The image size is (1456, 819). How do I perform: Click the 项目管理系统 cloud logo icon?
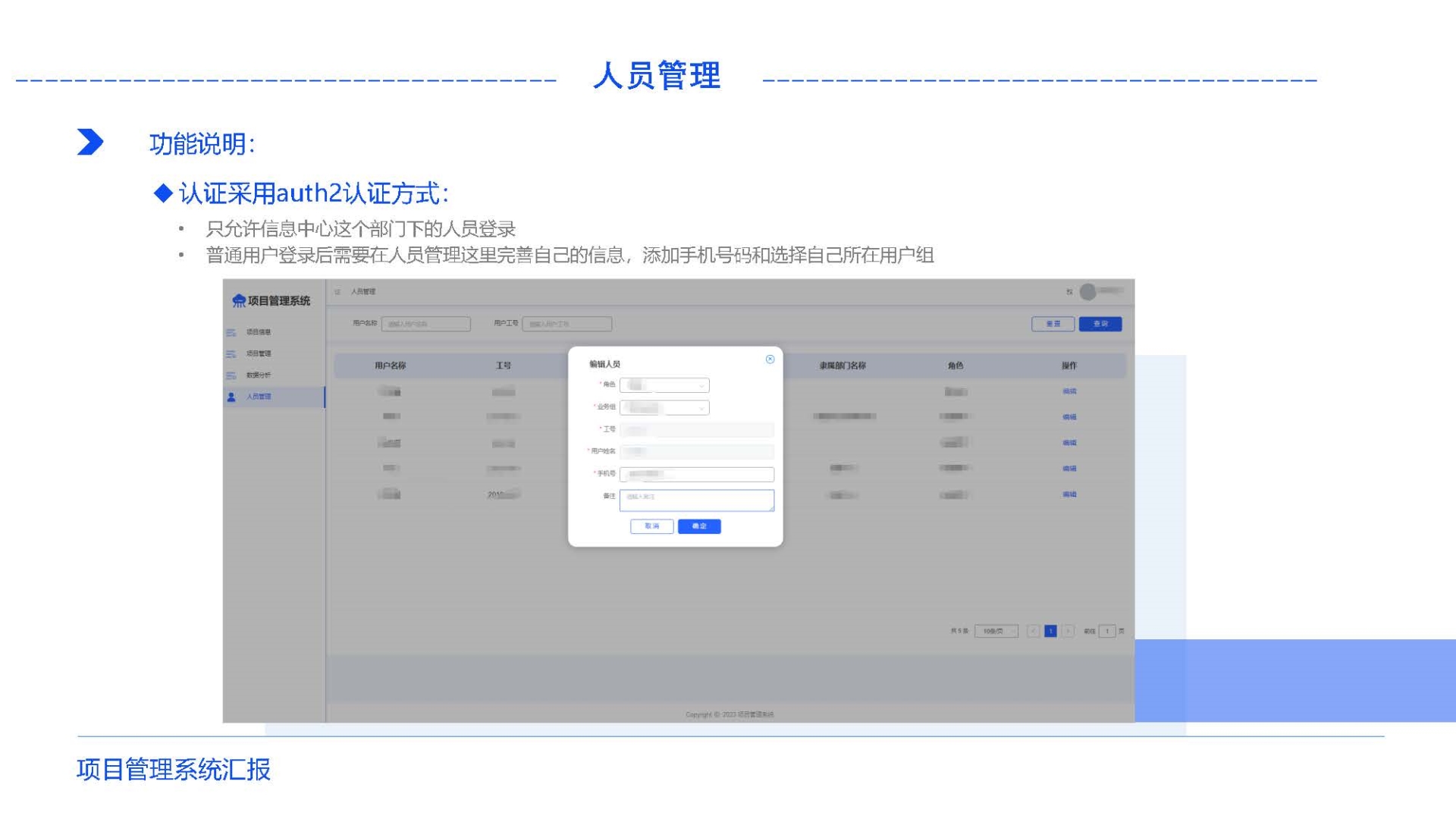pyautogui.click(x=238, y=301)
